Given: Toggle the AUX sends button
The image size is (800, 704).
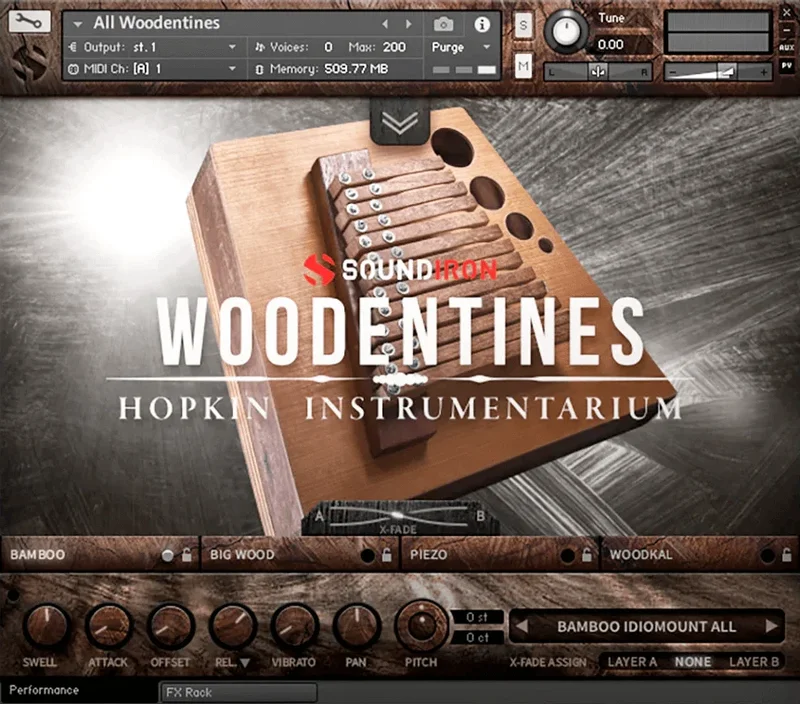Looking at the screenshot, I should pos(786,47).
